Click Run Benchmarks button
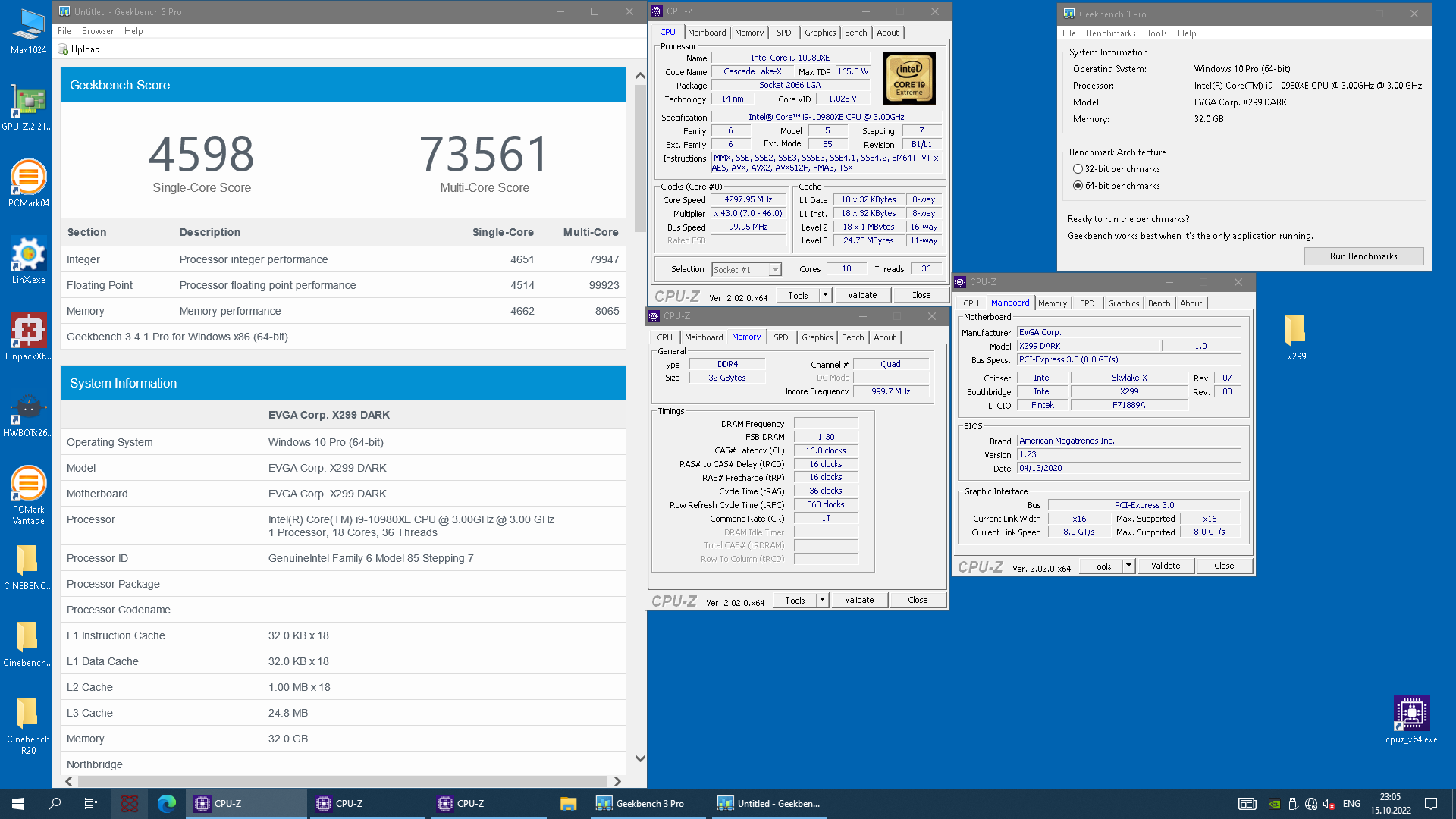The width and height of the screenshot is (1456, 819). pos(1363,256)
